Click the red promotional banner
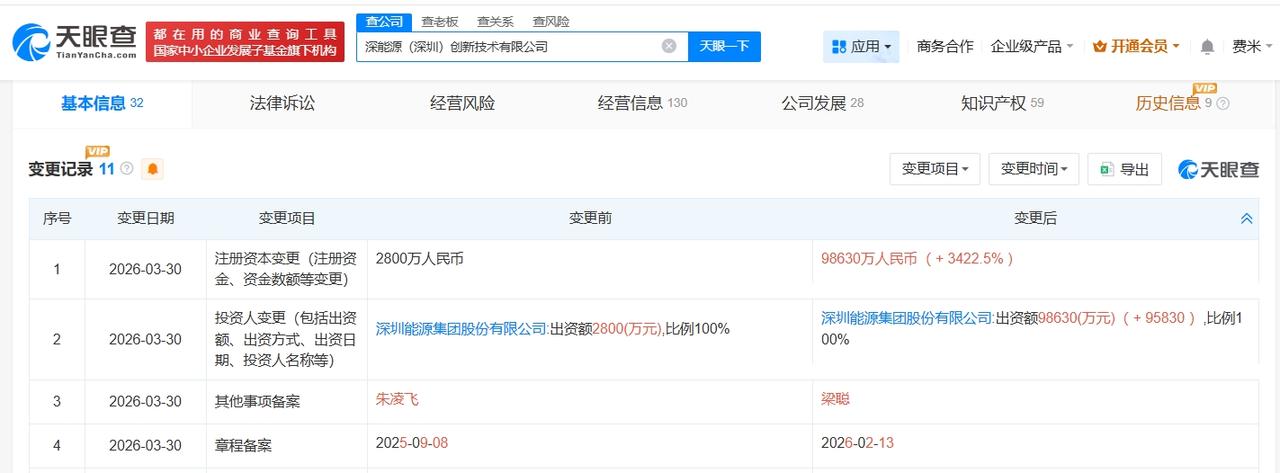This screenshot has width=1280, height=473. (x=245, y=42)
